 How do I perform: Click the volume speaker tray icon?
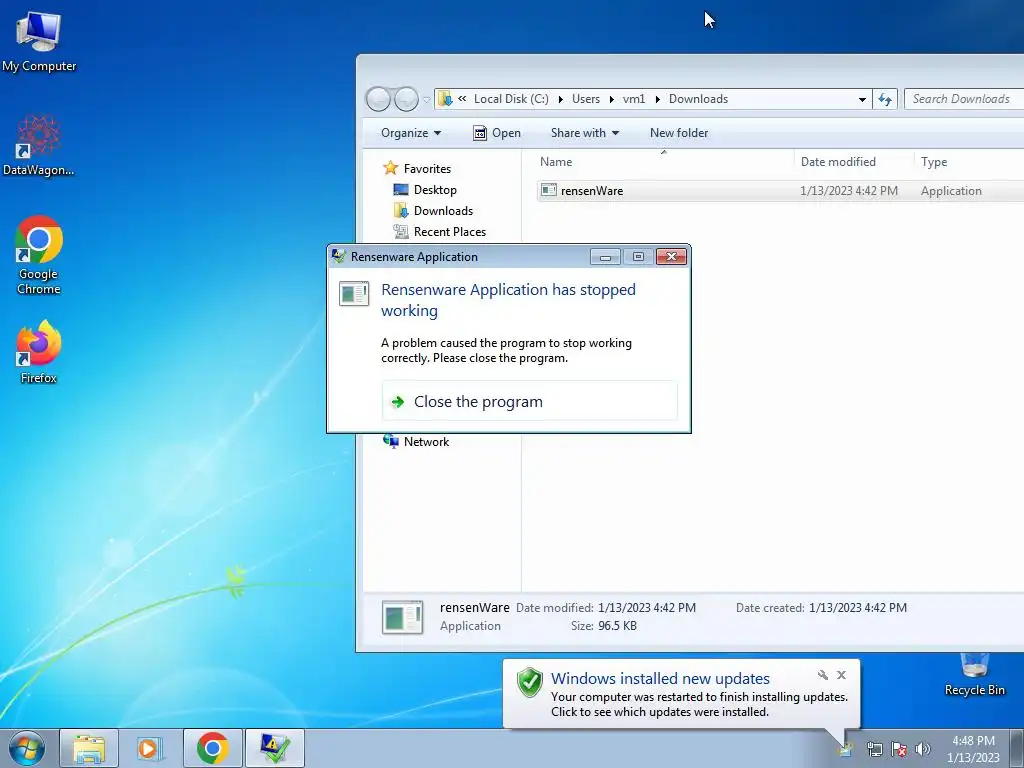click(x=923, y=749)
